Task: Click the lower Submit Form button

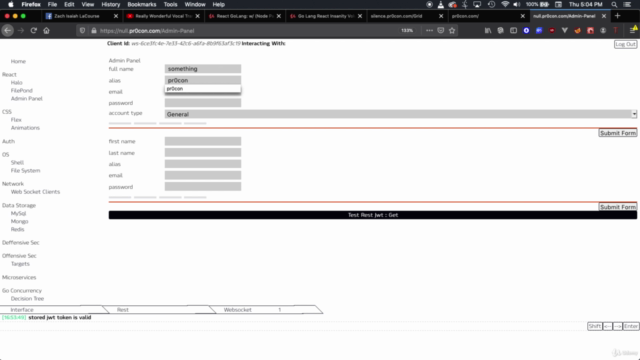Action: tap(618, 207)
